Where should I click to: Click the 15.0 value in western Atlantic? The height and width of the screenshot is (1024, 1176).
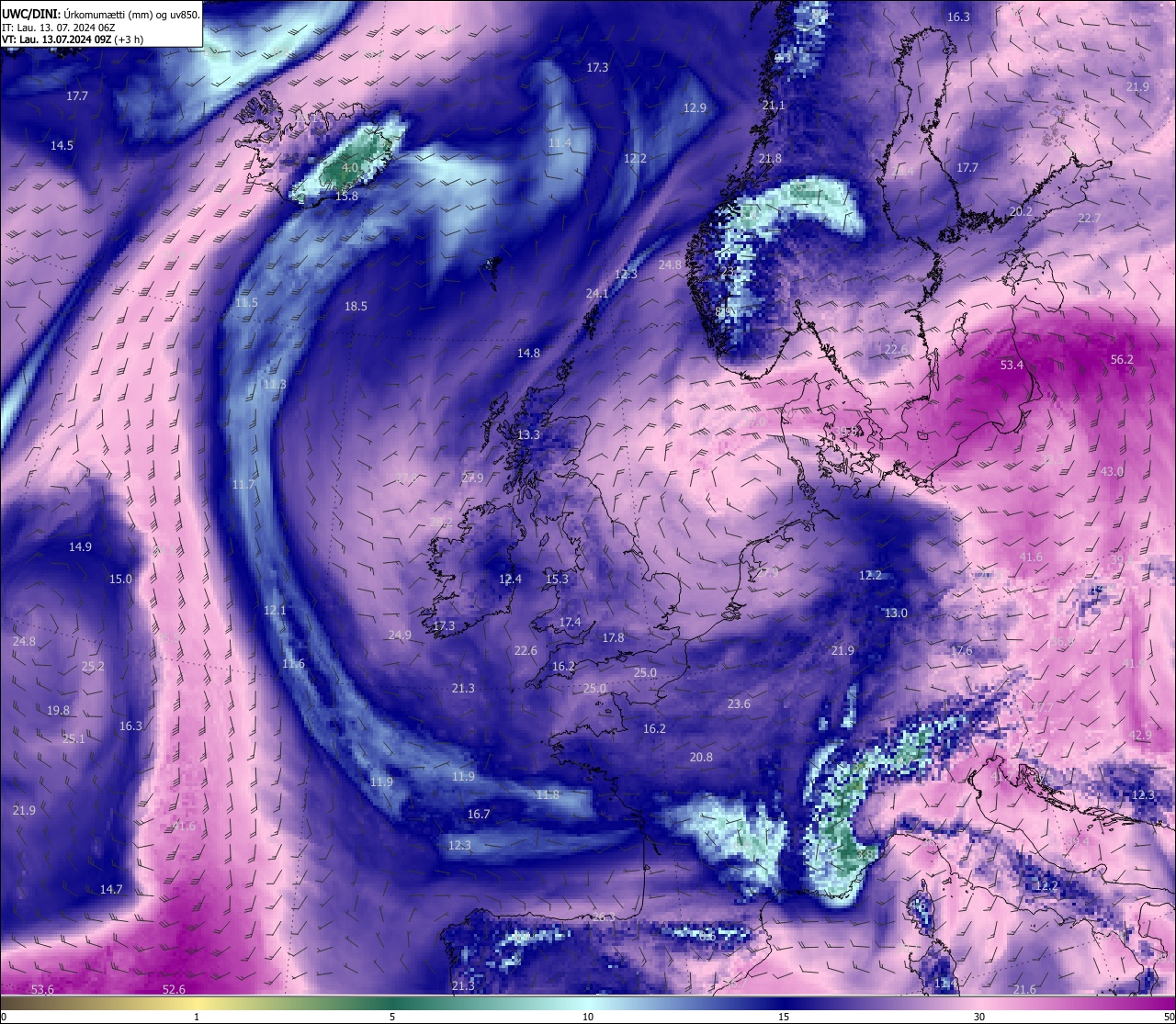tap(120, 579)
